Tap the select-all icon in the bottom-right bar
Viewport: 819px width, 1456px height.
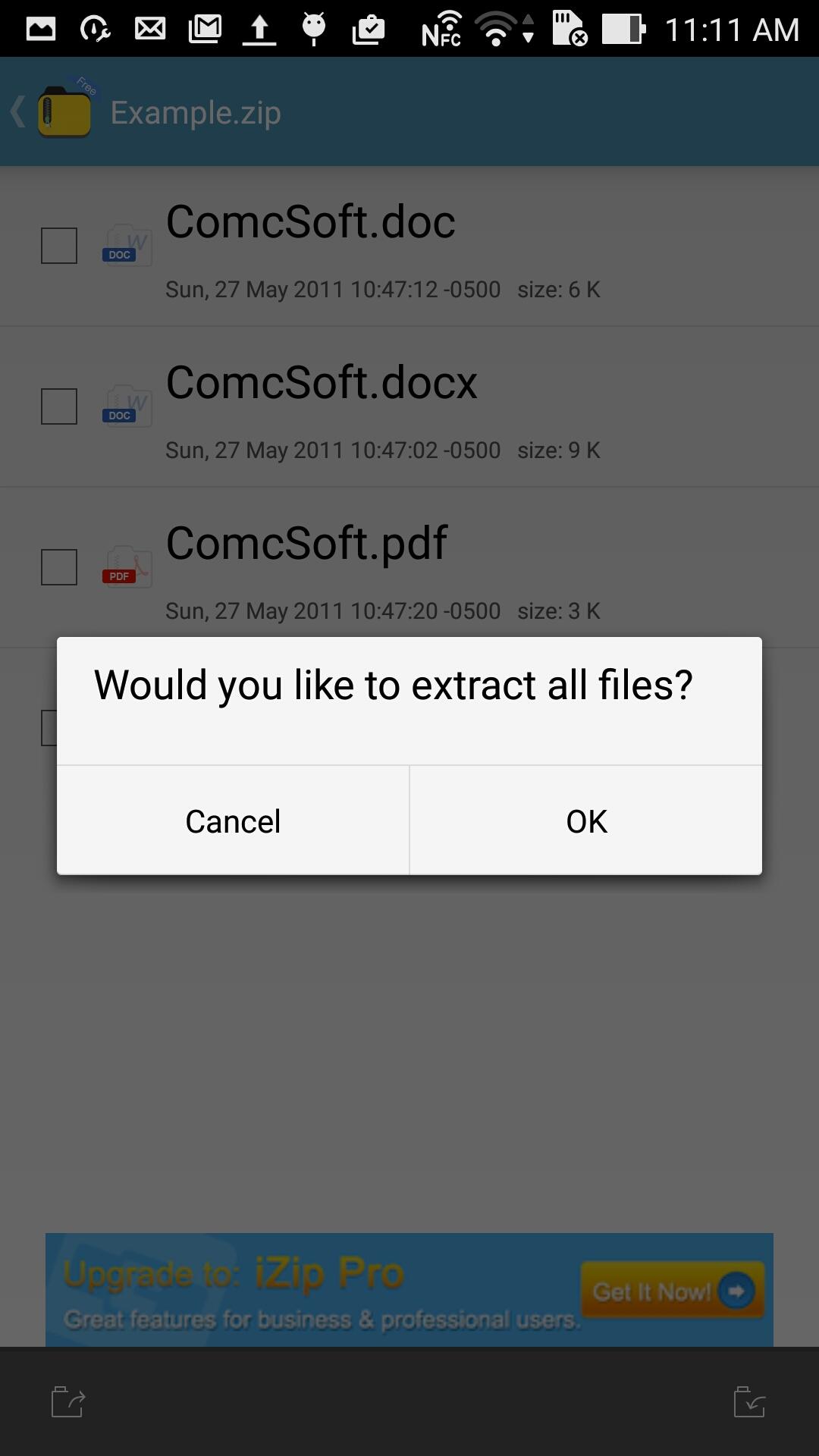pos(749,1401)
